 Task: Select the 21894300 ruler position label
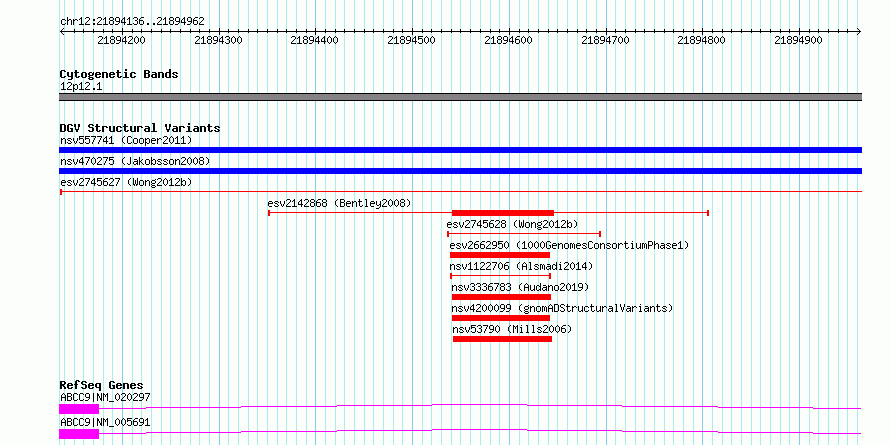point(218,40)
